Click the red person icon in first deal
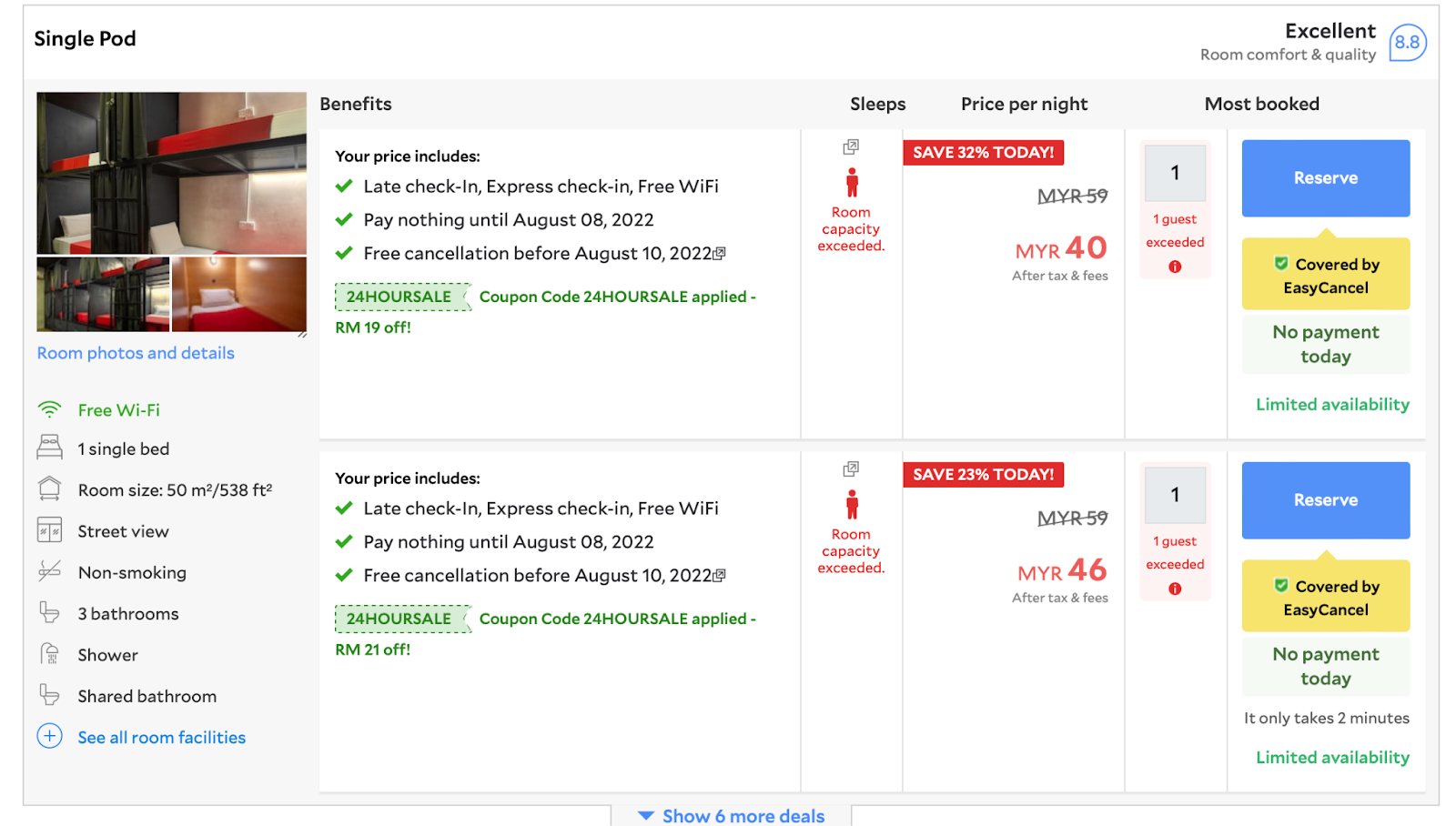1456x826 pixels. click(x=852, y=183)
